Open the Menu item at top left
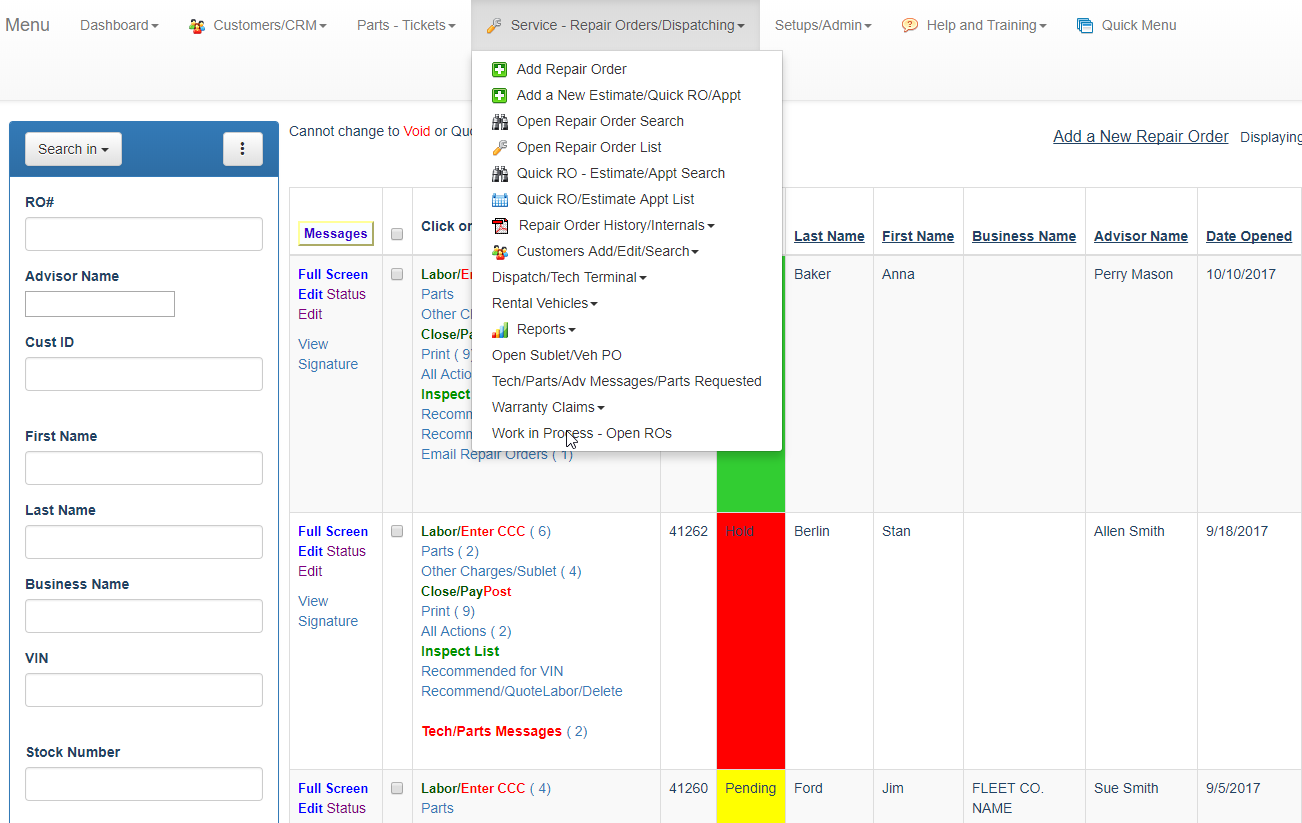 [27, 25]
